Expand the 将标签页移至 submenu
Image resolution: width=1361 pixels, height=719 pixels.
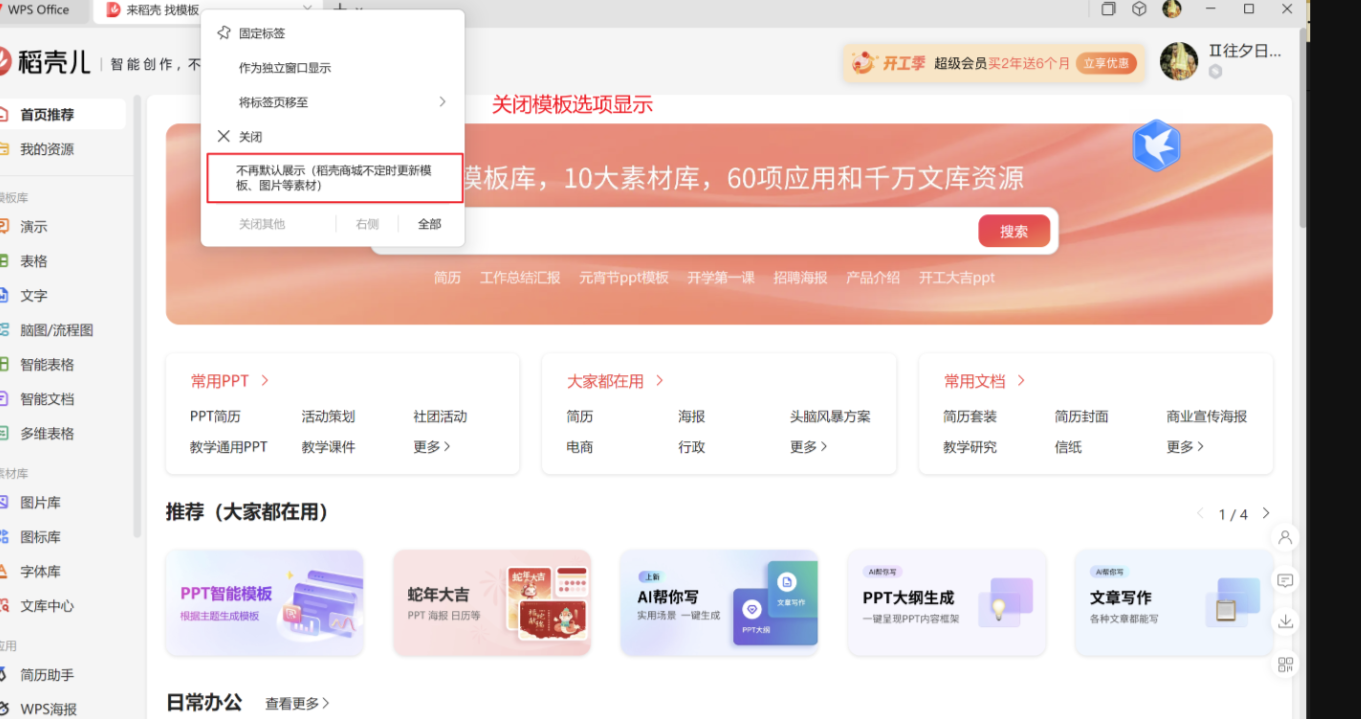coord(441,102)
